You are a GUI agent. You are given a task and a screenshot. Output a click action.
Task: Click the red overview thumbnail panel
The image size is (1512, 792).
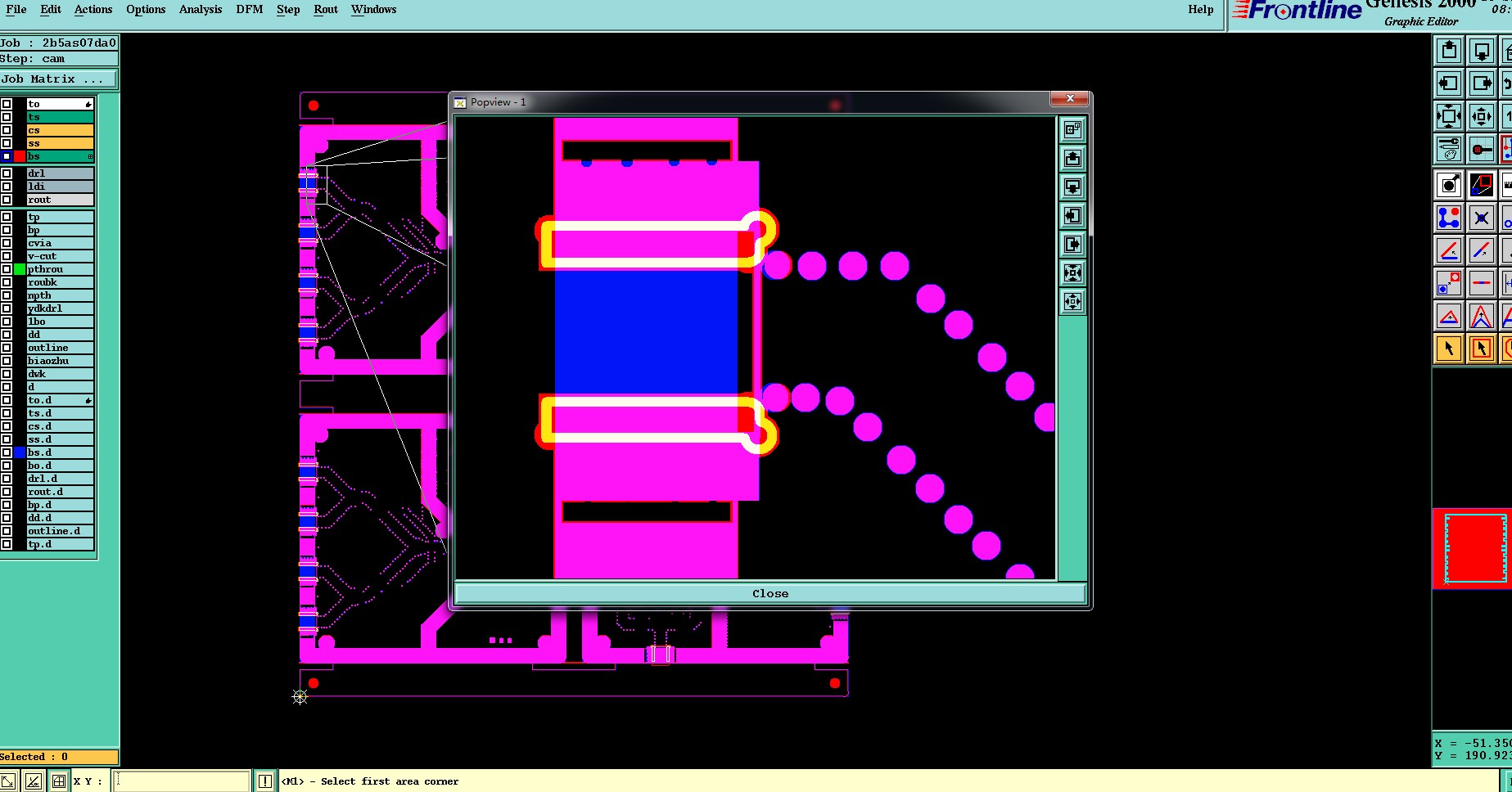(1472, 548)
